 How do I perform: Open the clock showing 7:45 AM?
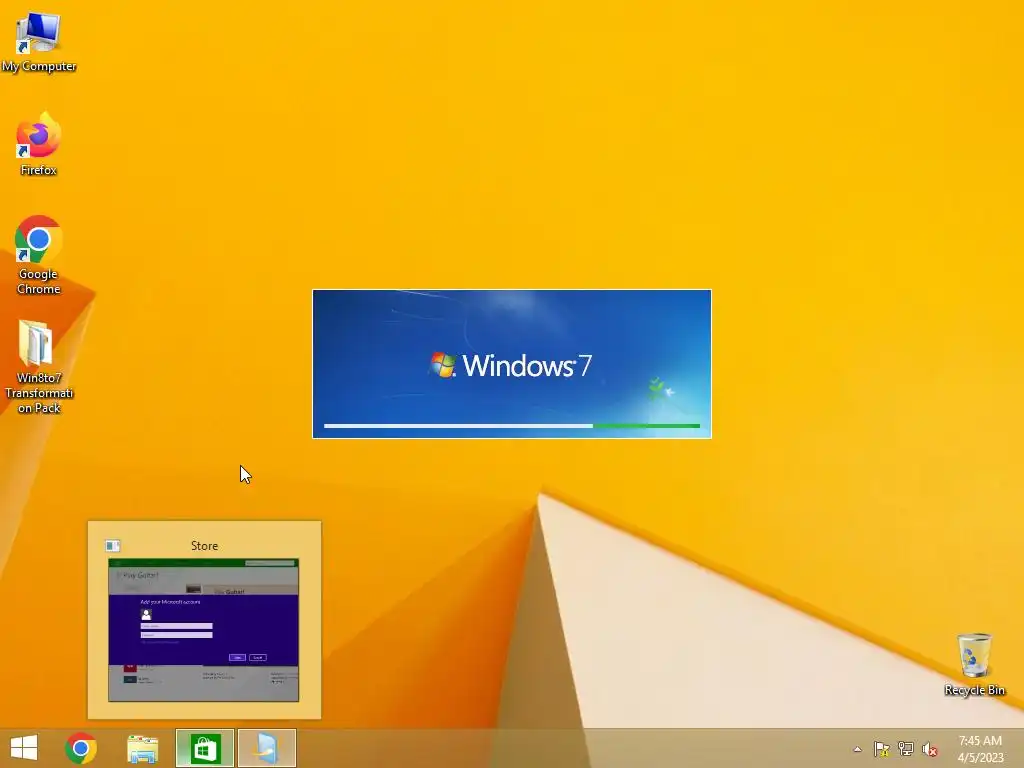click(980, 749)
